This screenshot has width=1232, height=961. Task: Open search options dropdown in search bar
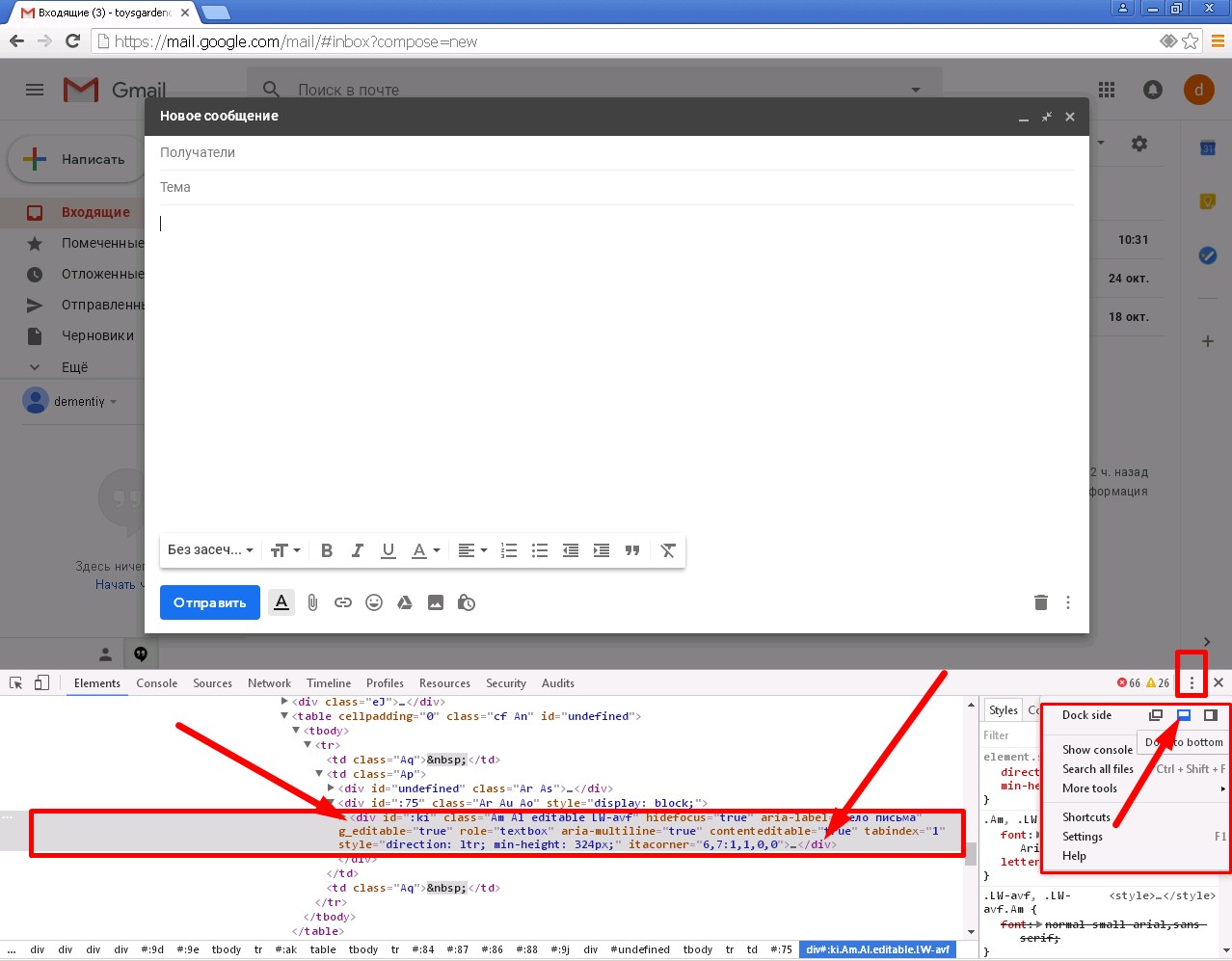915,90
